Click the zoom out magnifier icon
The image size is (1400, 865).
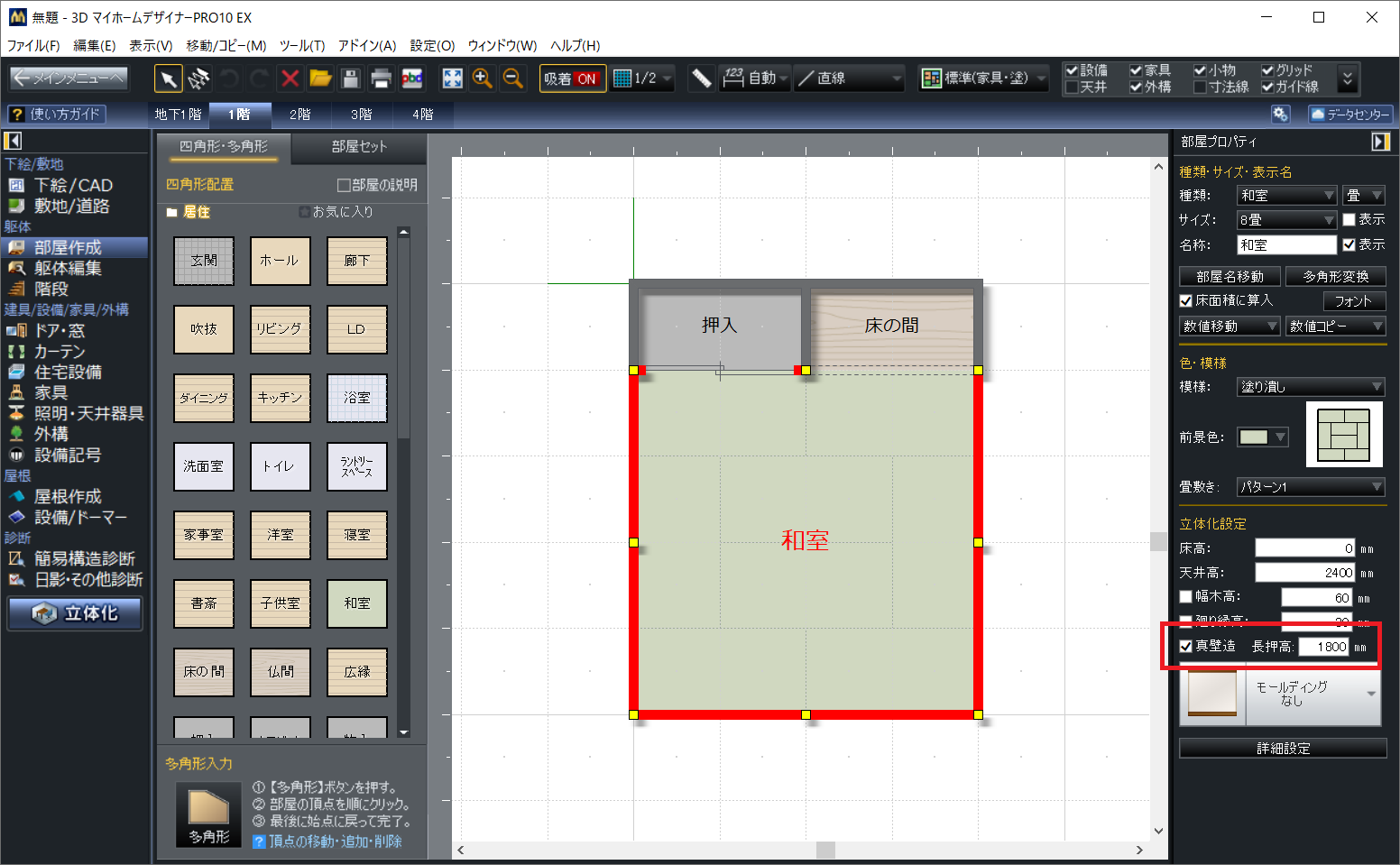point(512,79)
